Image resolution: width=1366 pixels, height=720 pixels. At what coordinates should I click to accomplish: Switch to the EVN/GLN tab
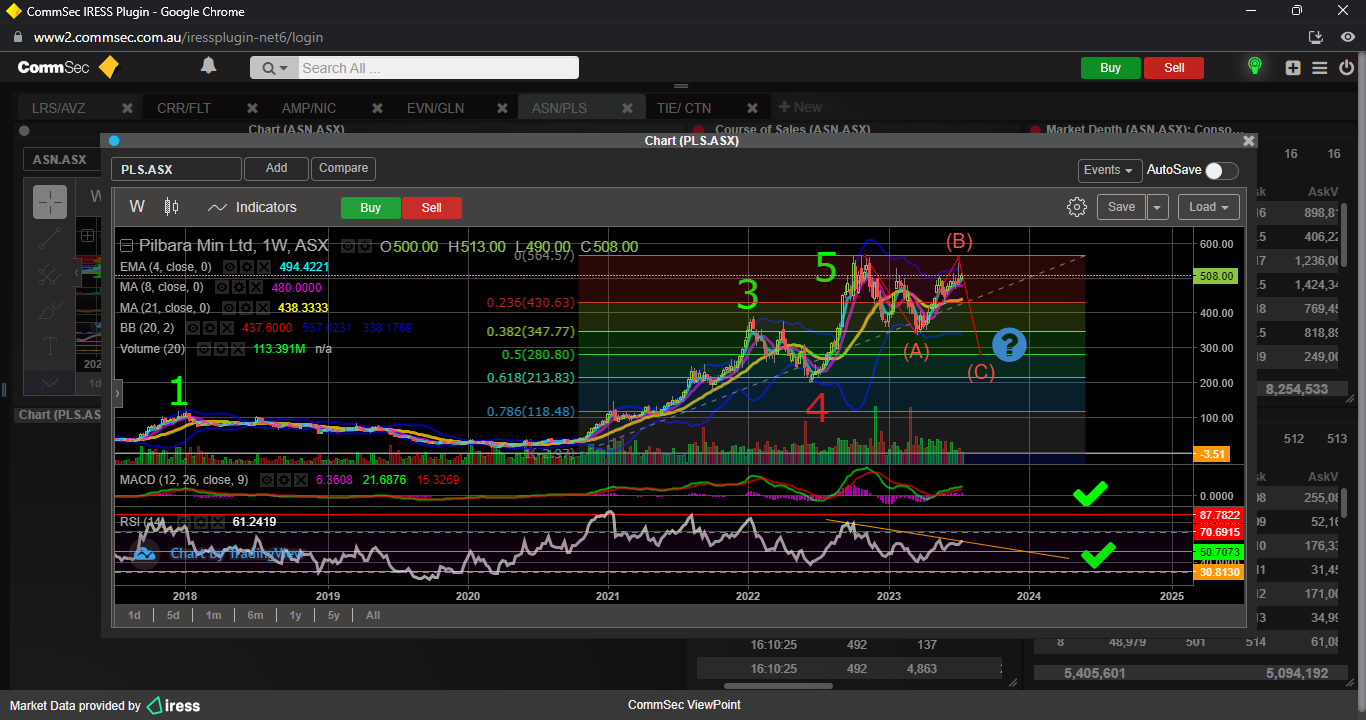[x=435, y=108]
